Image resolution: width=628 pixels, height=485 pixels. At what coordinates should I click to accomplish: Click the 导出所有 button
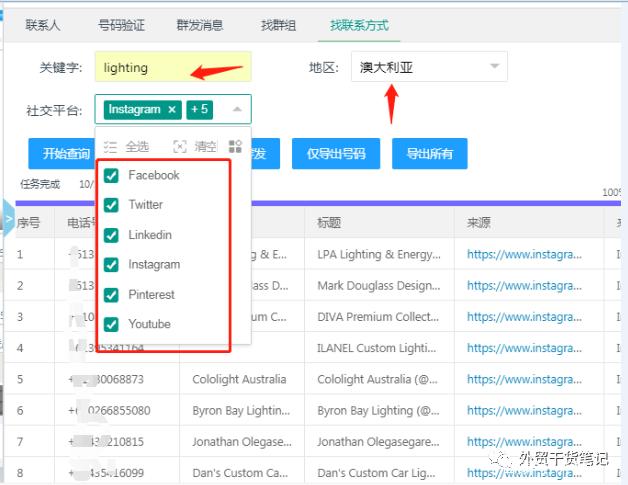(429, 153)
